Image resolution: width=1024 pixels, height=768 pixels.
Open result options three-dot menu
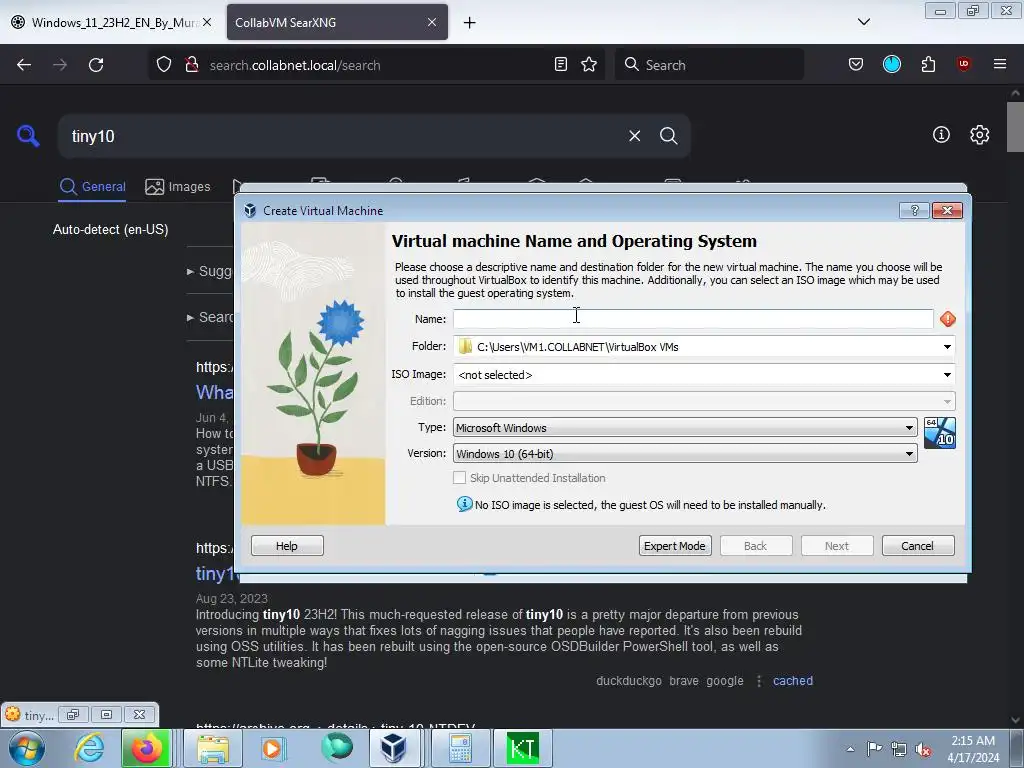758,681
